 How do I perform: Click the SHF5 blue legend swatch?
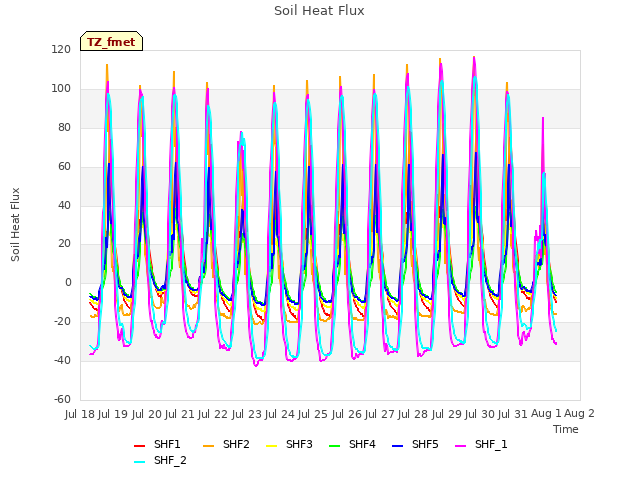tap(398, 446)
